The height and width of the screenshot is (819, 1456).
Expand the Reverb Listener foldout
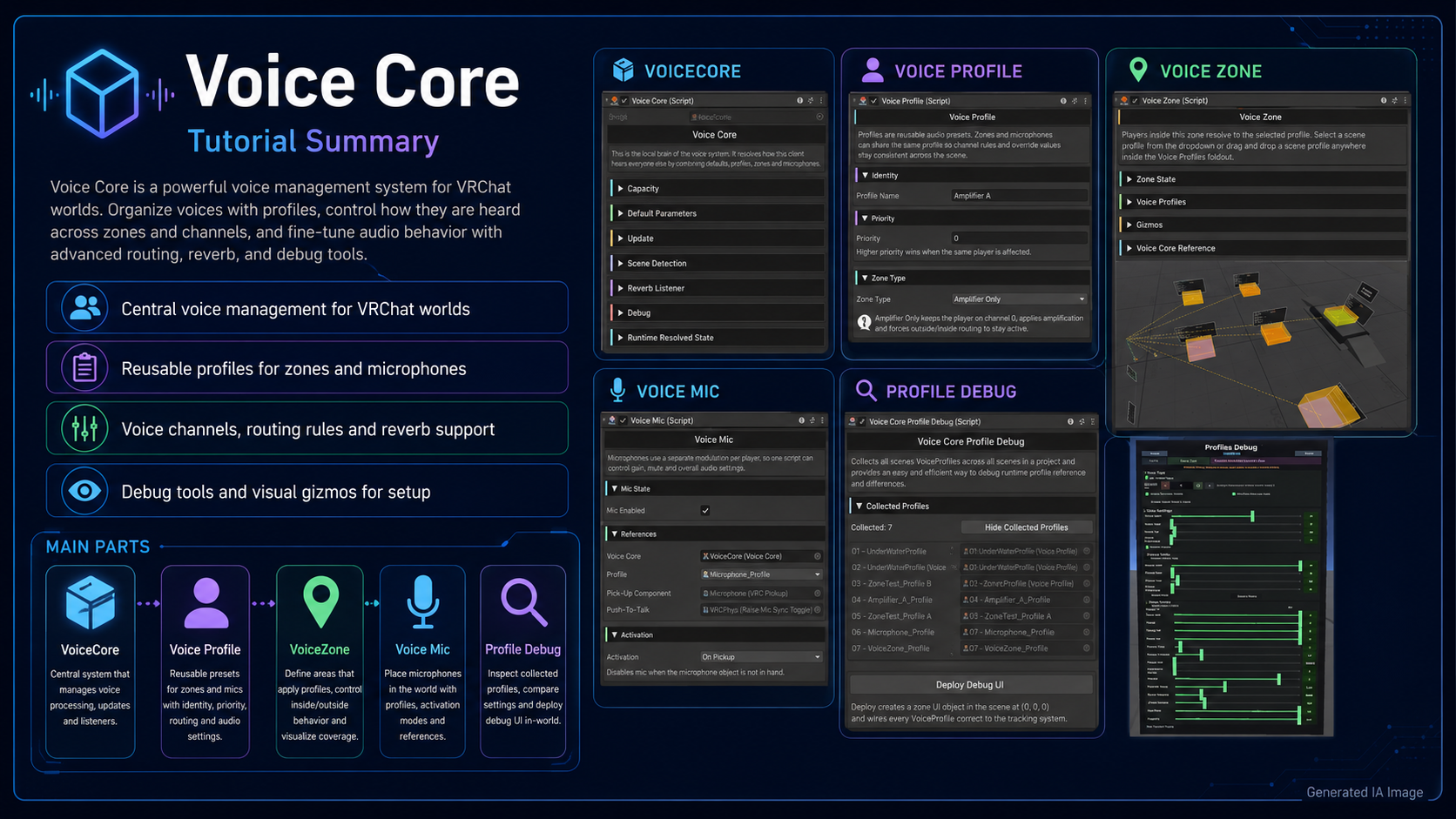(x=718, y=288)
